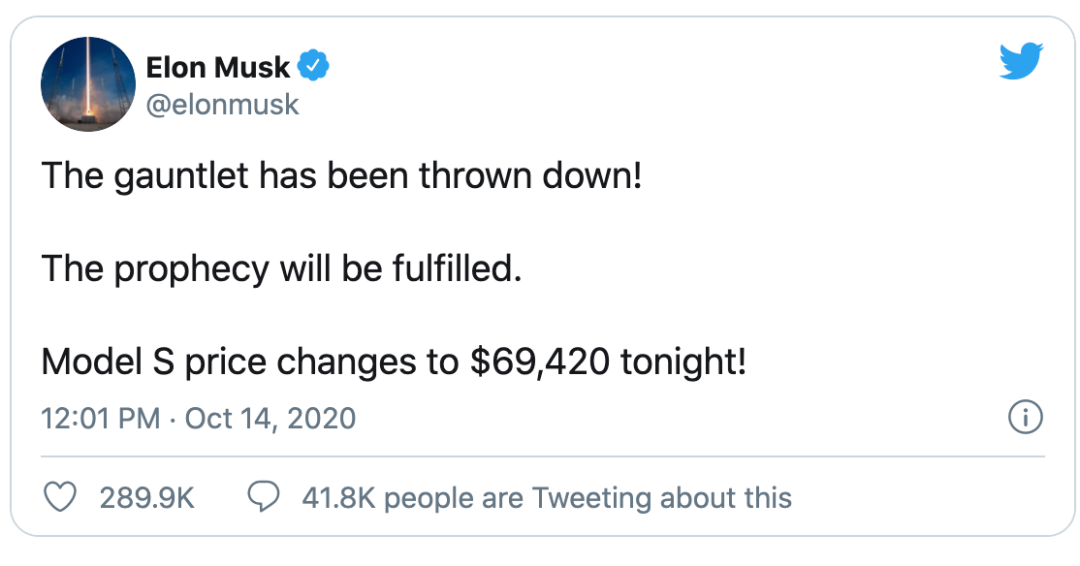Visit the @elonmusk handle link
The image size is (1080, 566).
222,105
